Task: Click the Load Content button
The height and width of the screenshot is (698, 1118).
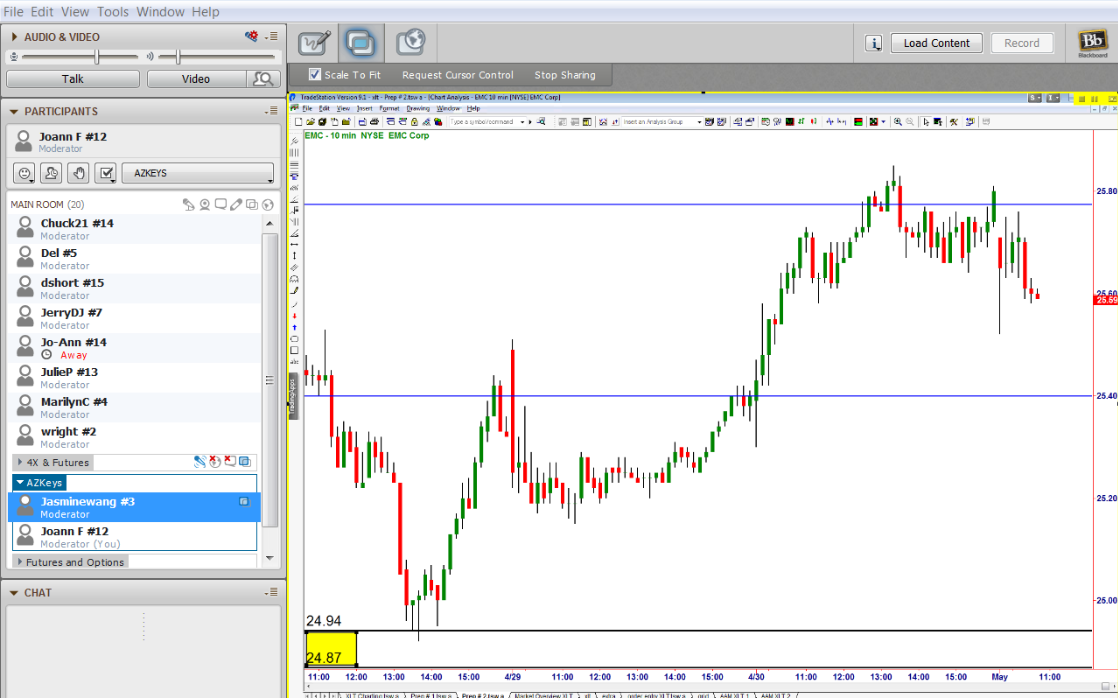Action: click(936, 43)
